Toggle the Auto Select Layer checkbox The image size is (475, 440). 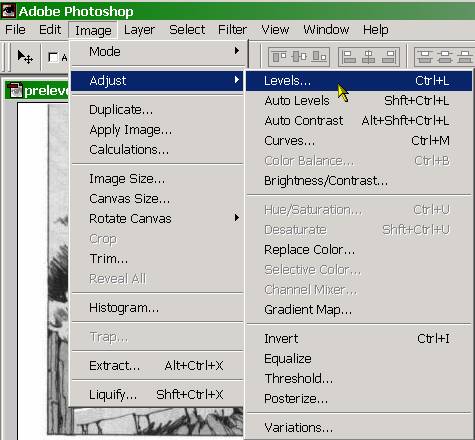(x=53, y=57)
